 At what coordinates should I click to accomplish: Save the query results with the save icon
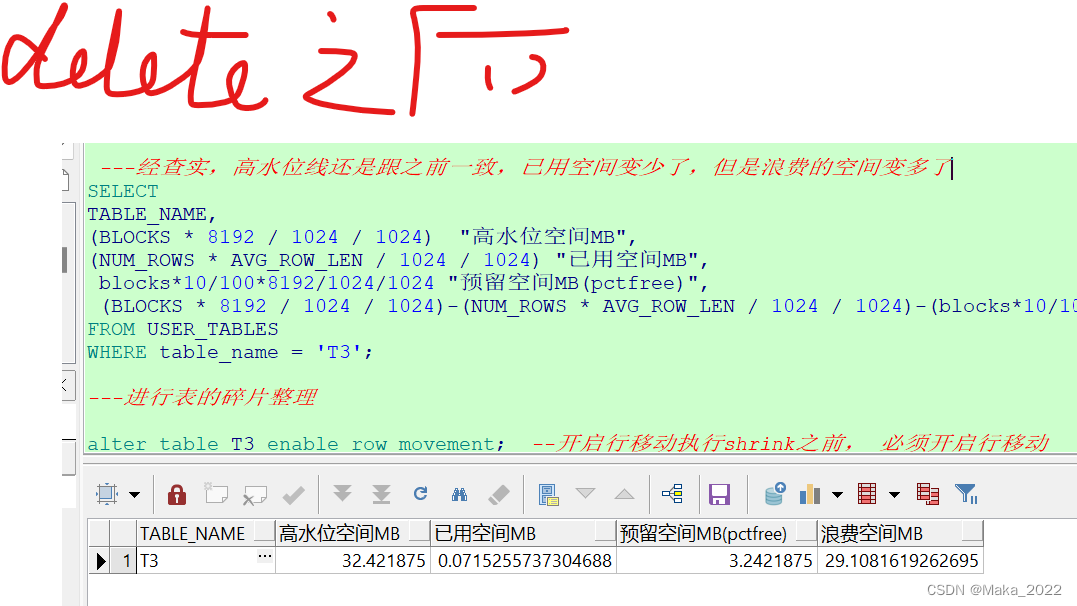click(720, 494)
